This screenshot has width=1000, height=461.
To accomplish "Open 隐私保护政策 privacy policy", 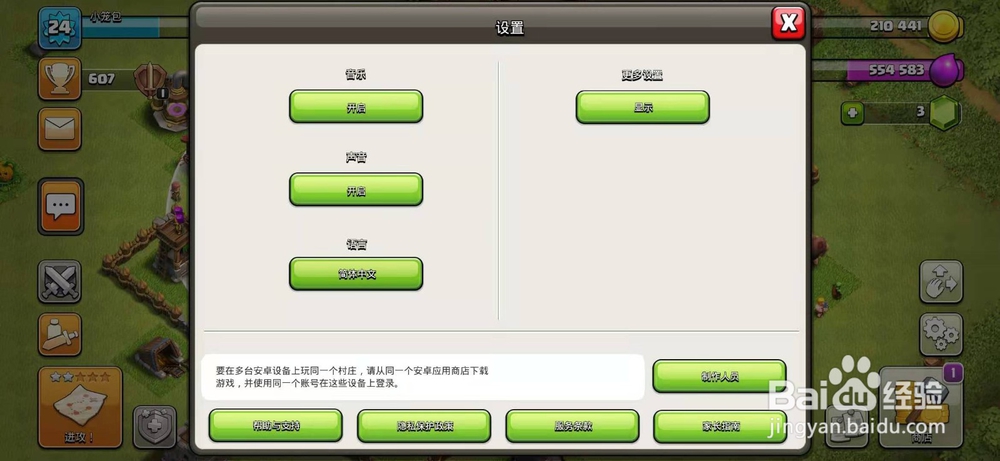I will coord(424,425).
